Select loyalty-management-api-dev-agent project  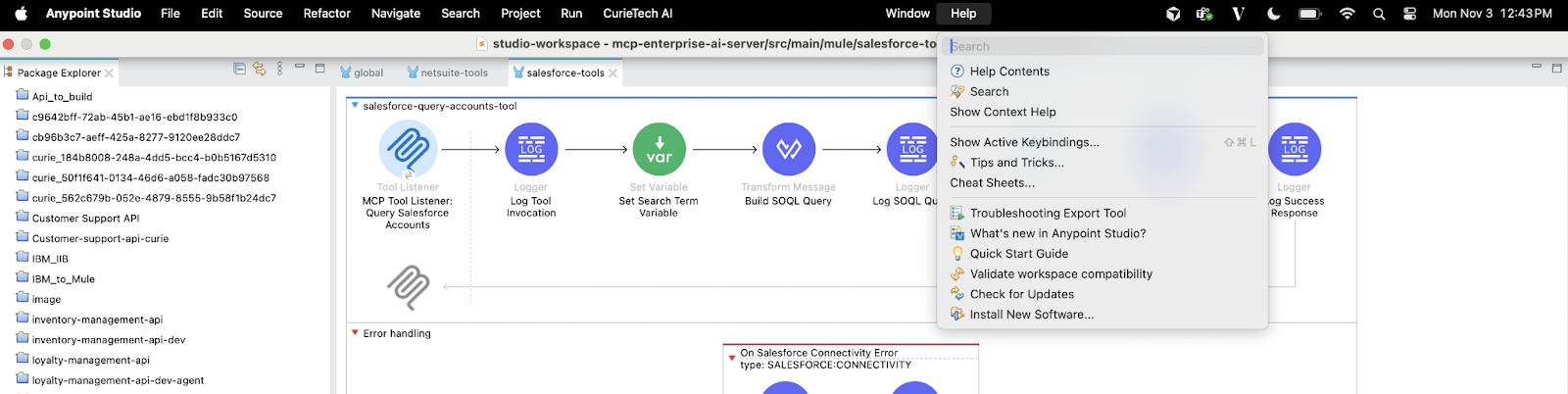tap(110, 380)
